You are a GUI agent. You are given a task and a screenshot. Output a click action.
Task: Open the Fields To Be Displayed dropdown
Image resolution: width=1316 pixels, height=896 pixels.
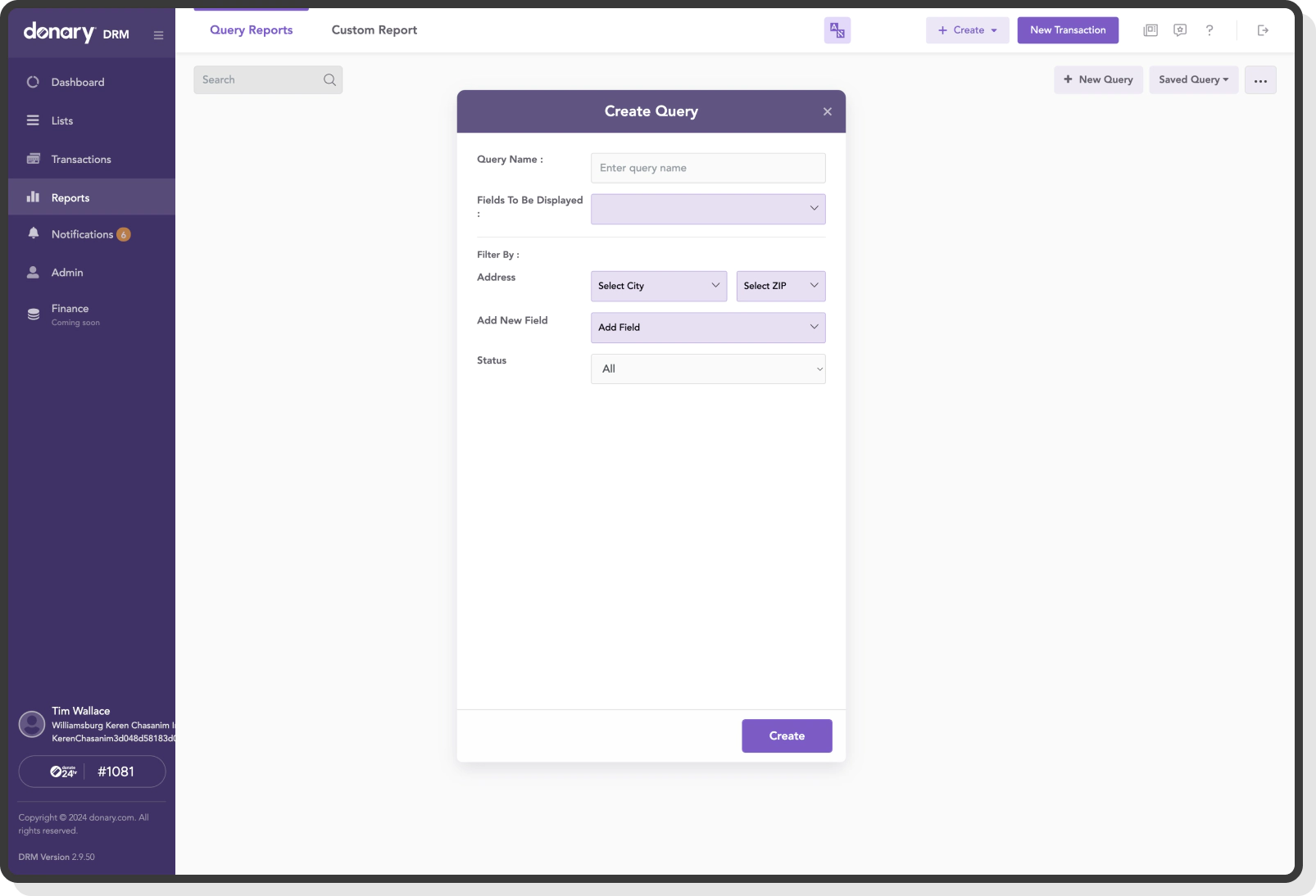click(707, 209)
